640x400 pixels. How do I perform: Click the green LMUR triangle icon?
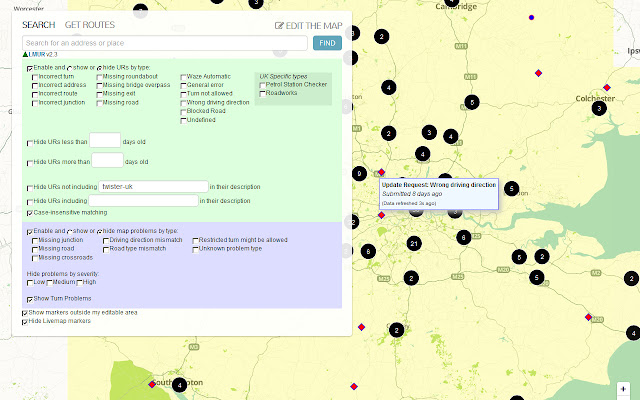(25, 54)
